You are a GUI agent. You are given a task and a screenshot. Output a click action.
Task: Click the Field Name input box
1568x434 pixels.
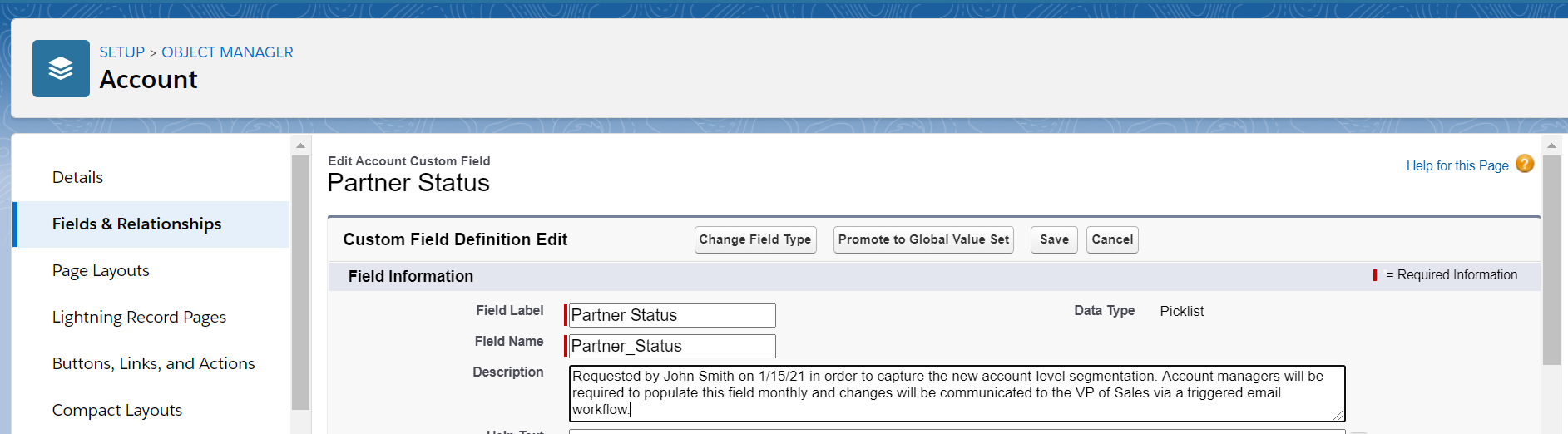[672, 346]
